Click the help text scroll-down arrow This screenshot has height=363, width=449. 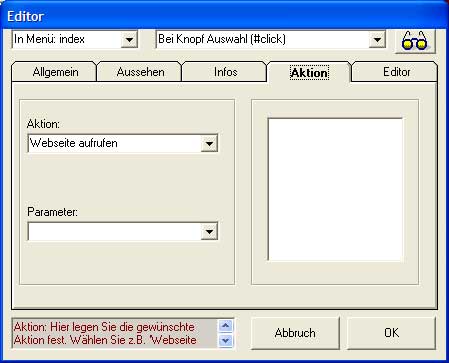pyautogui.click(x=226, y=340)
